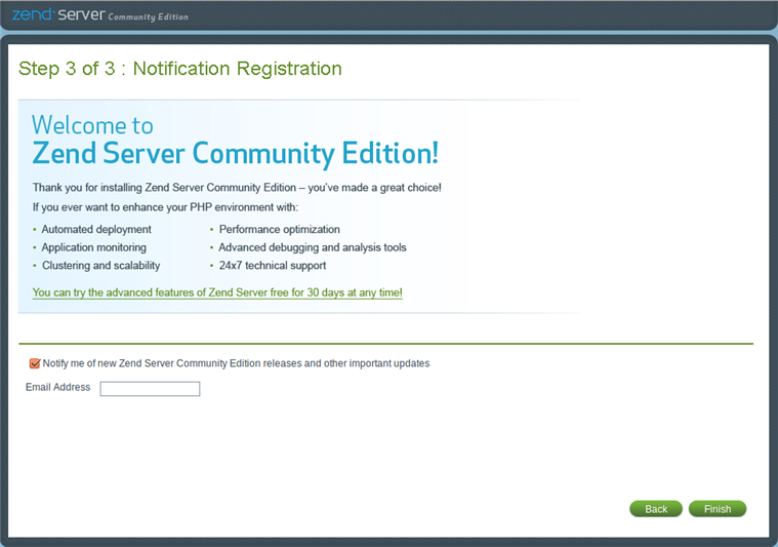Click '24x7 technical support' bullet text
Screen dimensions: 778x547
tap(272, 266)
